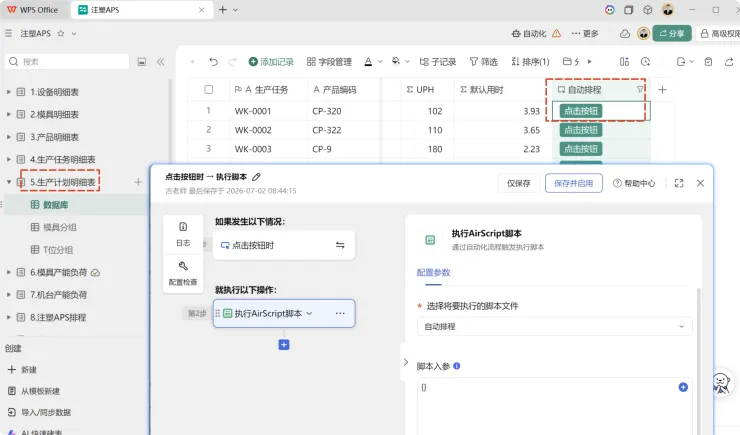Screen dimensions: 740x435
Task: Click blue plus in 脚本入参 box
Action: 683,387
